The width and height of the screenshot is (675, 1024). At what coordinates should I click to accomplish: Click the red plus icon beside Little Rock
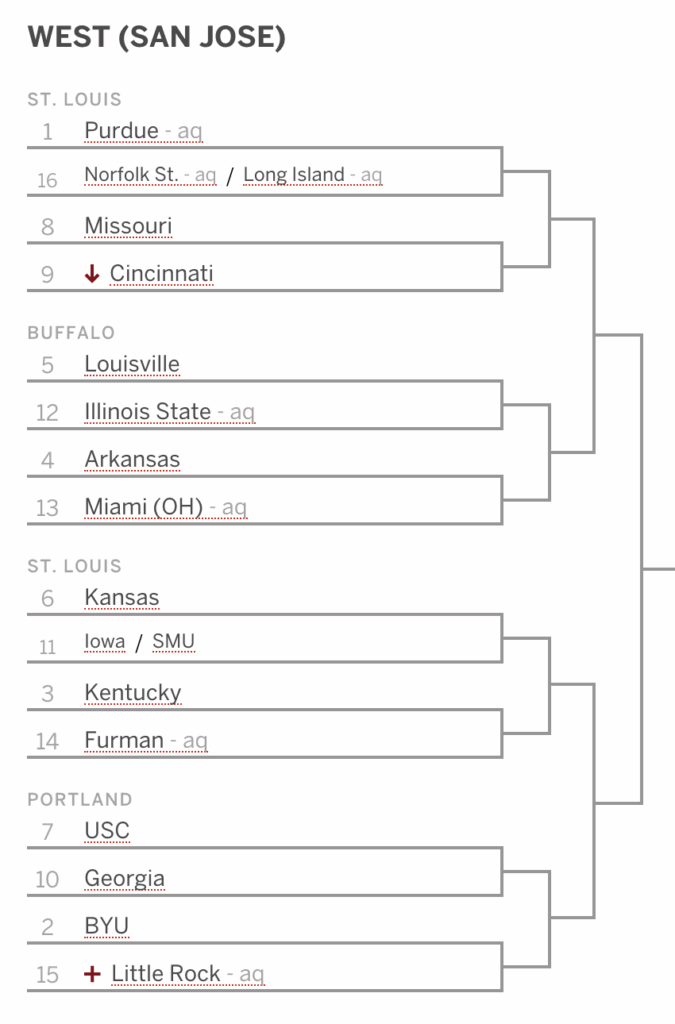[93, 974]
